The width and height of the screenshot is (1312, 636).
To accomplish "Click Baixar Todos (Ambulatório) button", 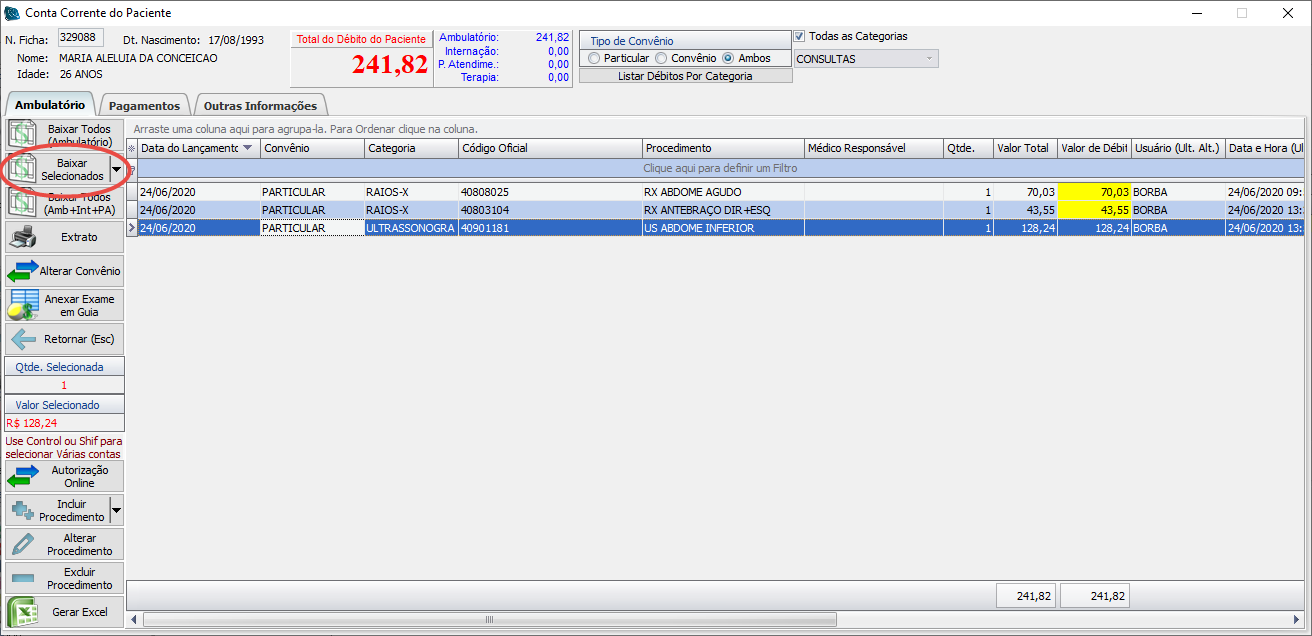I will point(65,135).
